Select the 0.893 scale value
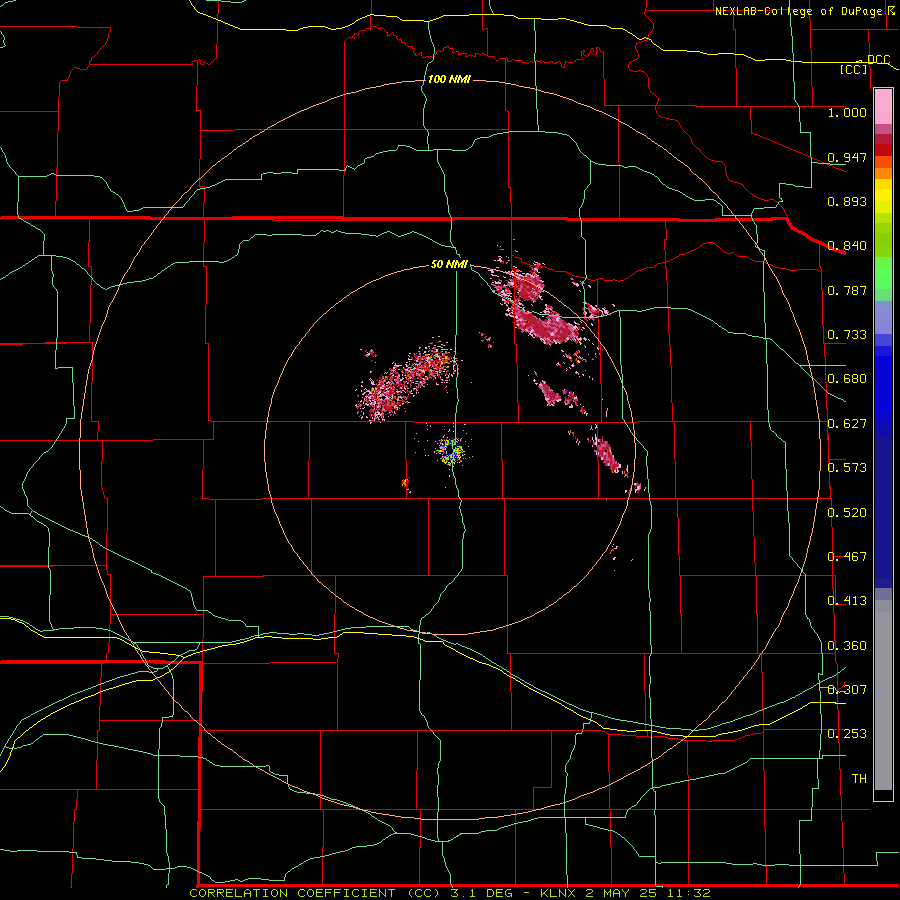The height and width of the screenshot is (900, 900). tap(847, 201)
